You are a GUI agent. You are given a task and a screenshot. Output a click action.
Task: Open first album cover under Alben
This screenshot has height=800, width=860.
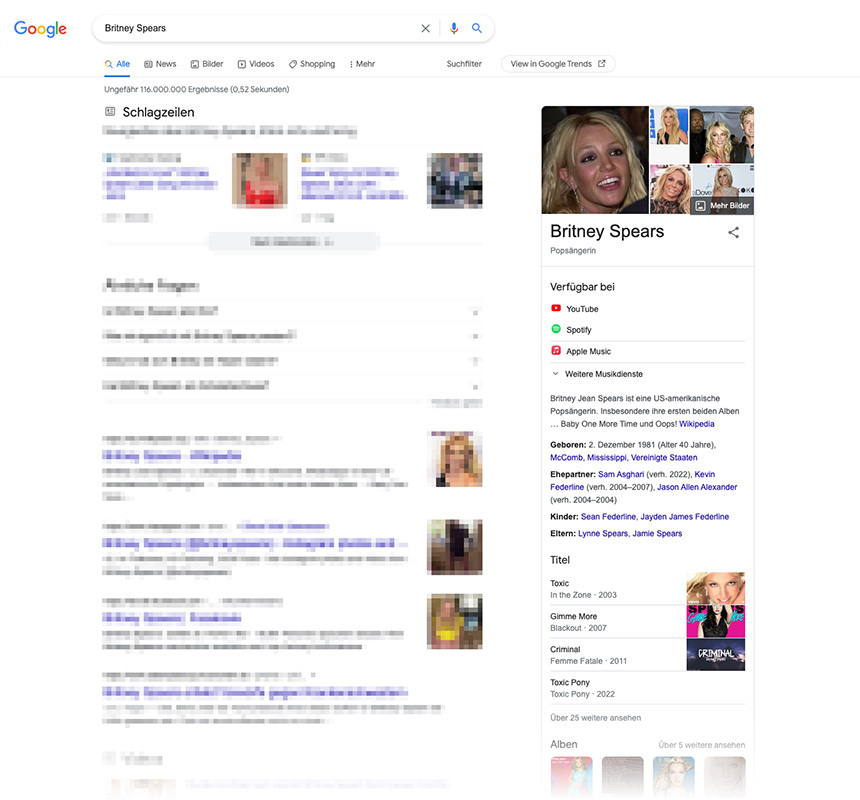[x=572, y=776]
